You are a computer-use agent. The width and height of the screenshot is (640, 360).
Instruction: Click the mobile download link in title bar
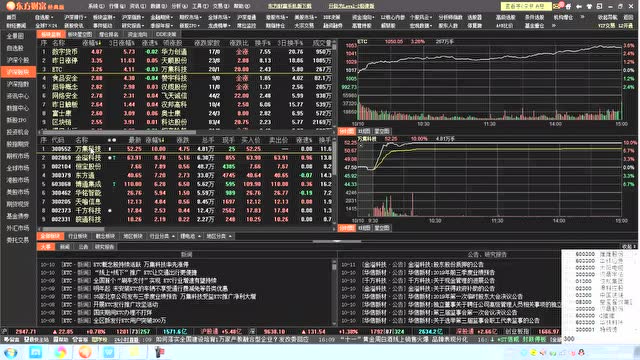[290, 6]
